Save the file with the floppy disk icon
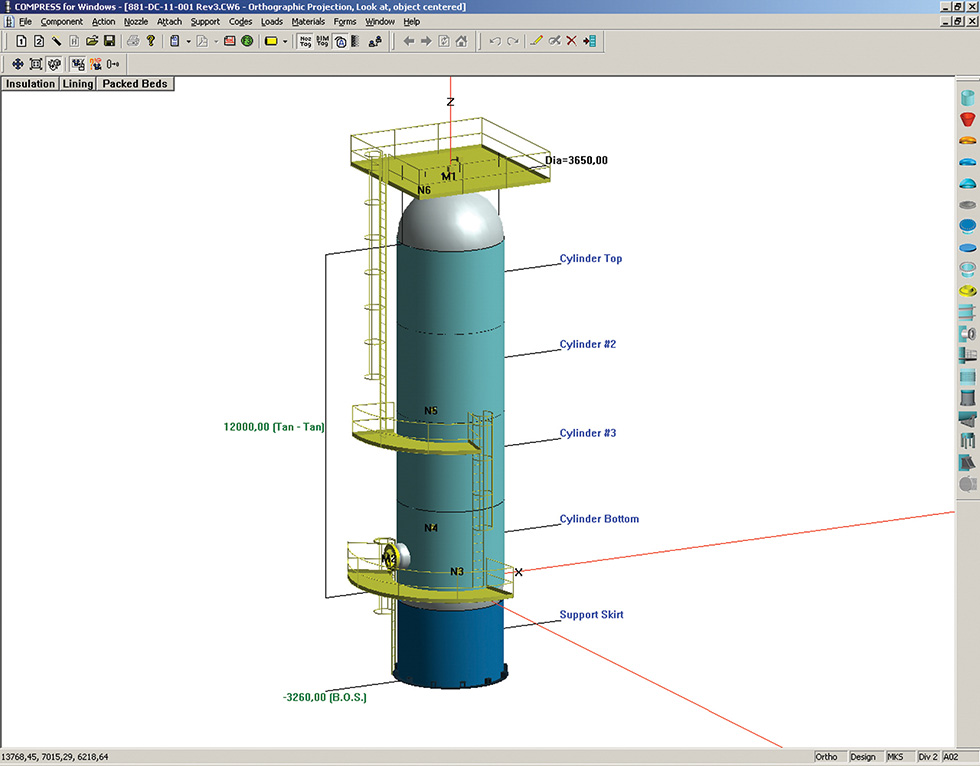Image resolution: width=980 pixels, height=766 pixels. pos(109,41)
